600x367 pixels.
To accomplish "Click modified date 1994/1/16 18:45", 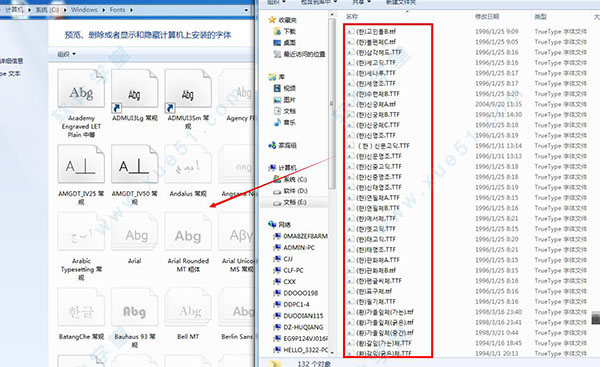I will (498, 343).
